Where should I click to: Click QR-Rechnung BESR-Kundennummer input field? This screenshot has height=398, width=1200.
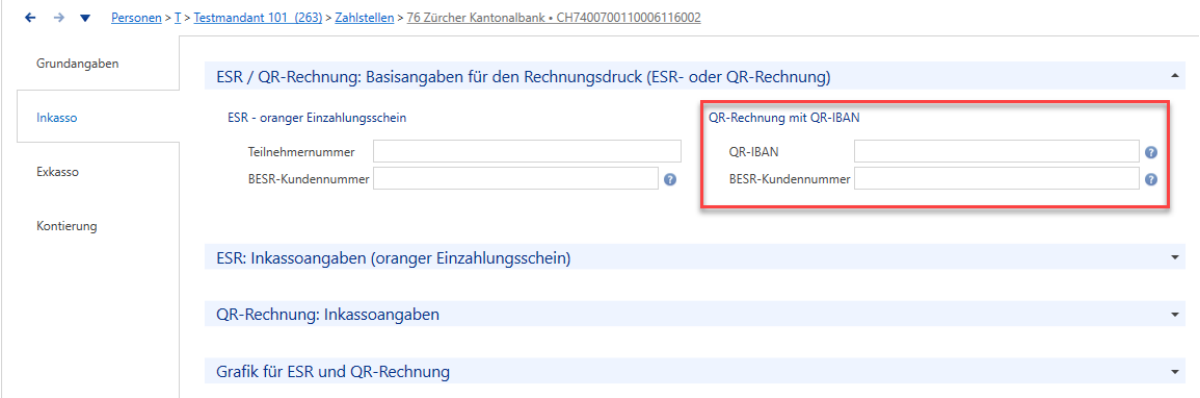point(997,178)
